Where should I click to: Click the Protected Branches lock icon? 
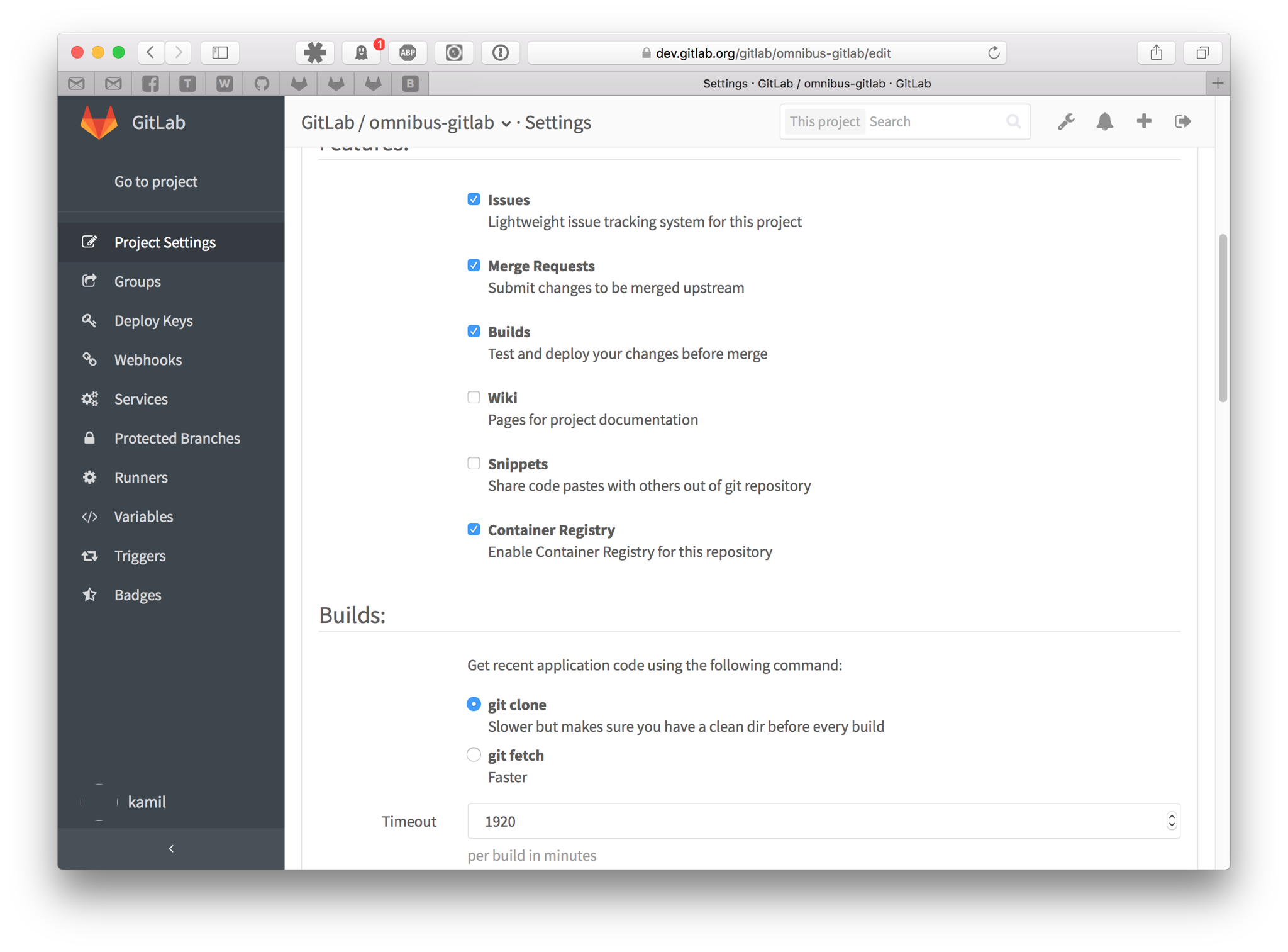(x=90, y=437)
